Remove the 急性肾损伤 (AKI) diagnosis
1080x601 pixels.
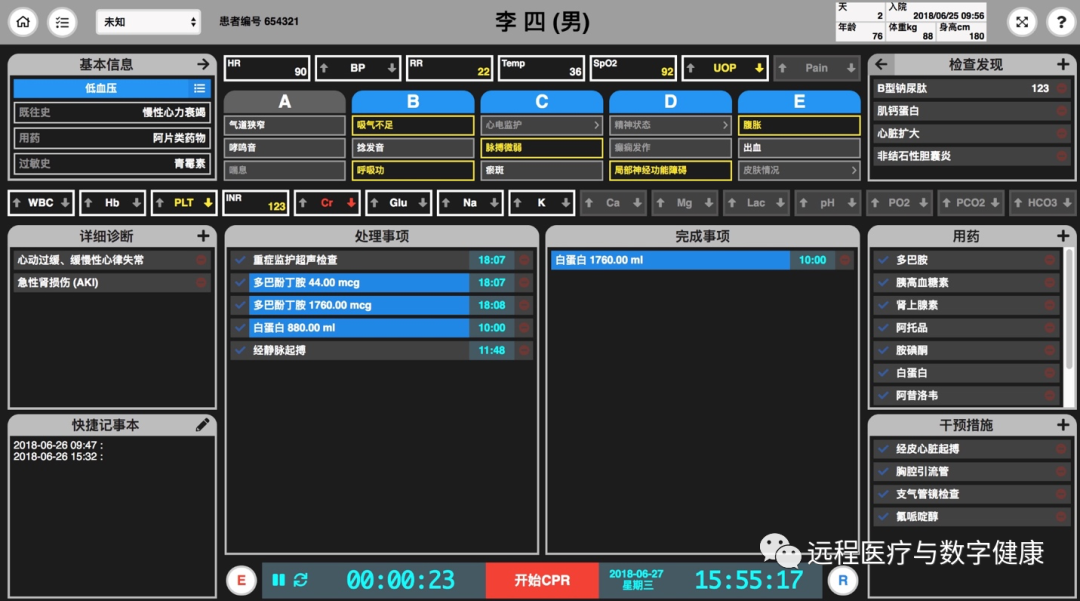click(x=201, y=282)
